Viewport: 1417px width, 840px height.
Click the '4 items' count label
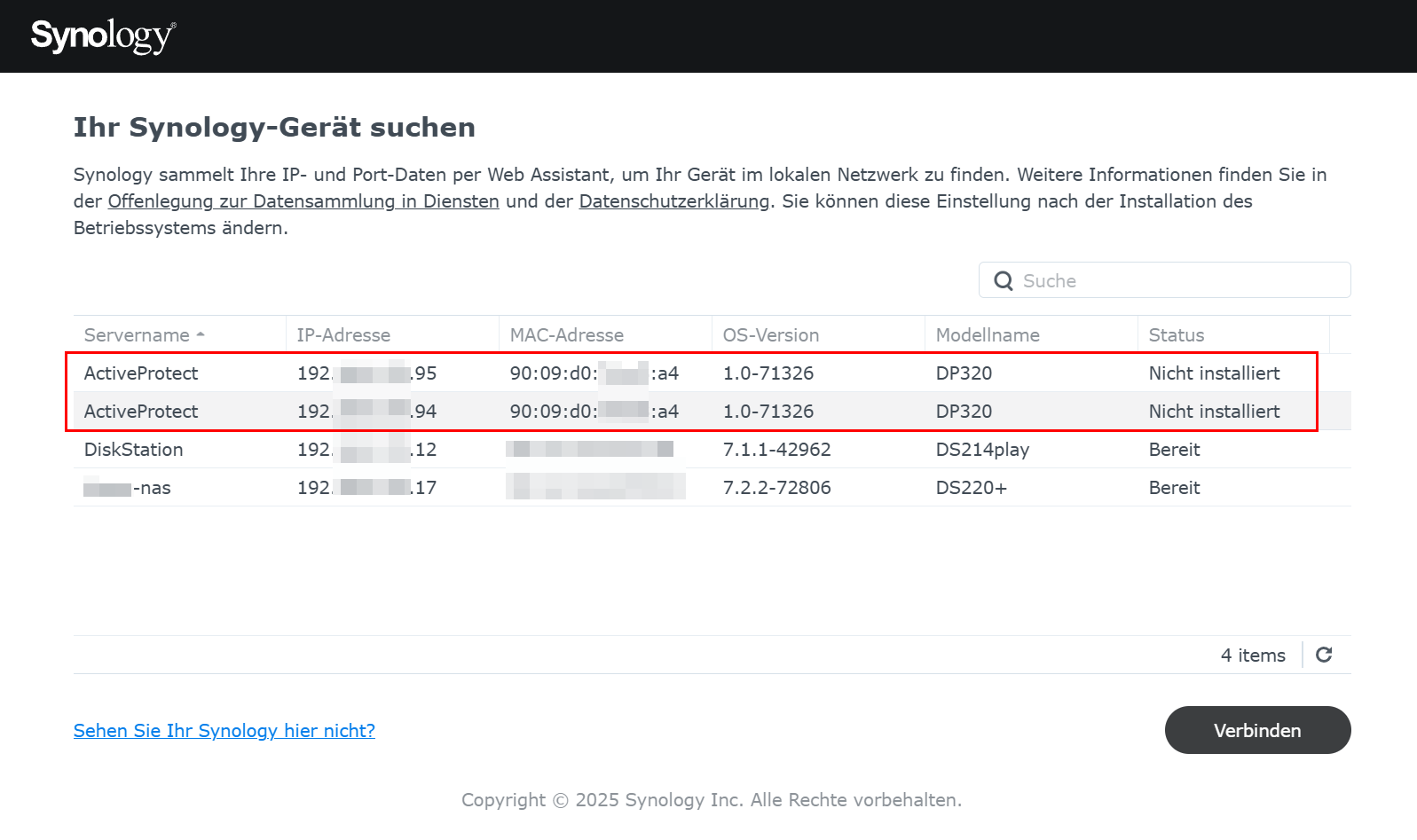tap(1253, 656)
